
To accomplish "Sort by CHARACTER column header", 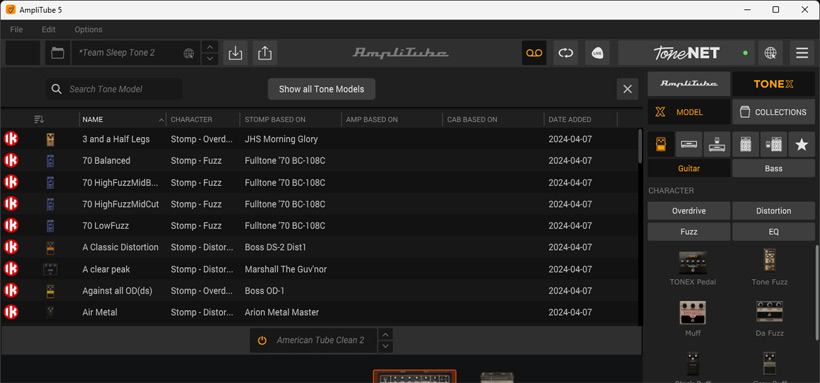I will (203, 119).
